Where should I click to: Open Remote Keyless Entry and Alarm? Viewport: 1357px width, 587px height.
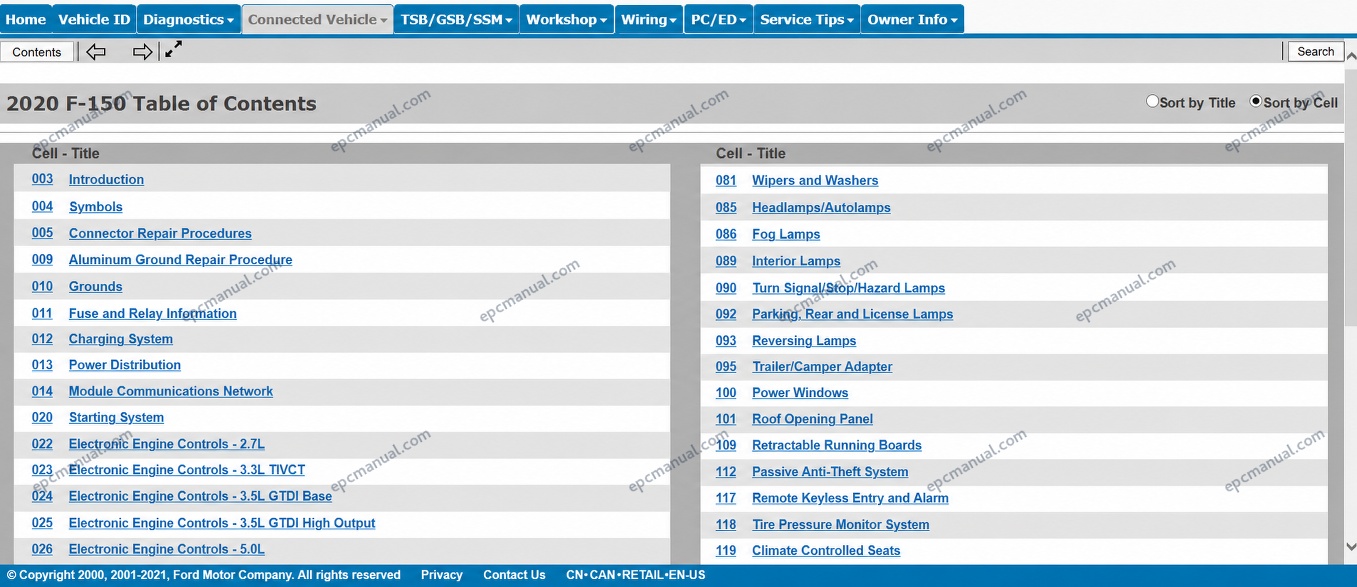click(850, 498)
